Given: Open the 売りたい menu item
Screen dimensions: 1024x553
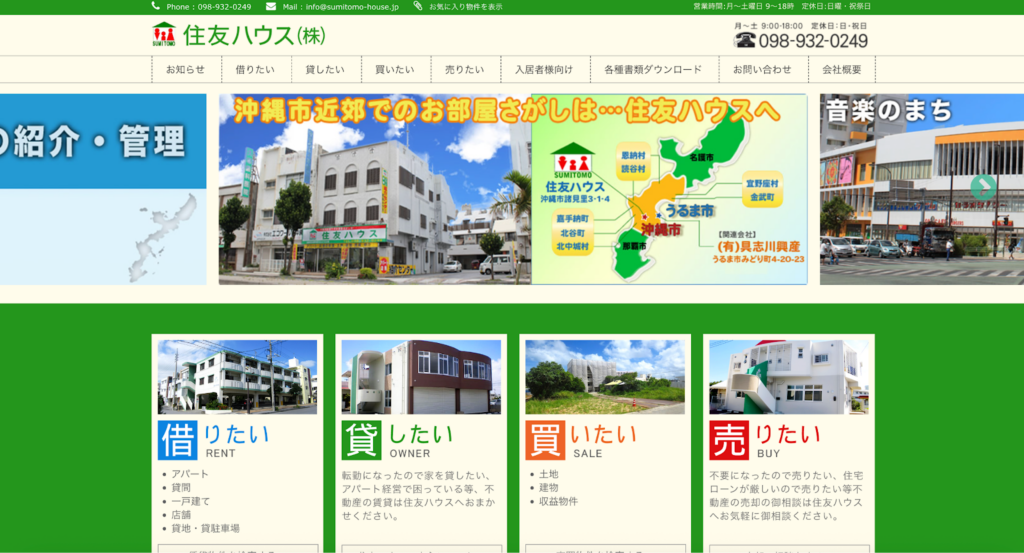Looking at the screenshot, I should tap(466, 69).
